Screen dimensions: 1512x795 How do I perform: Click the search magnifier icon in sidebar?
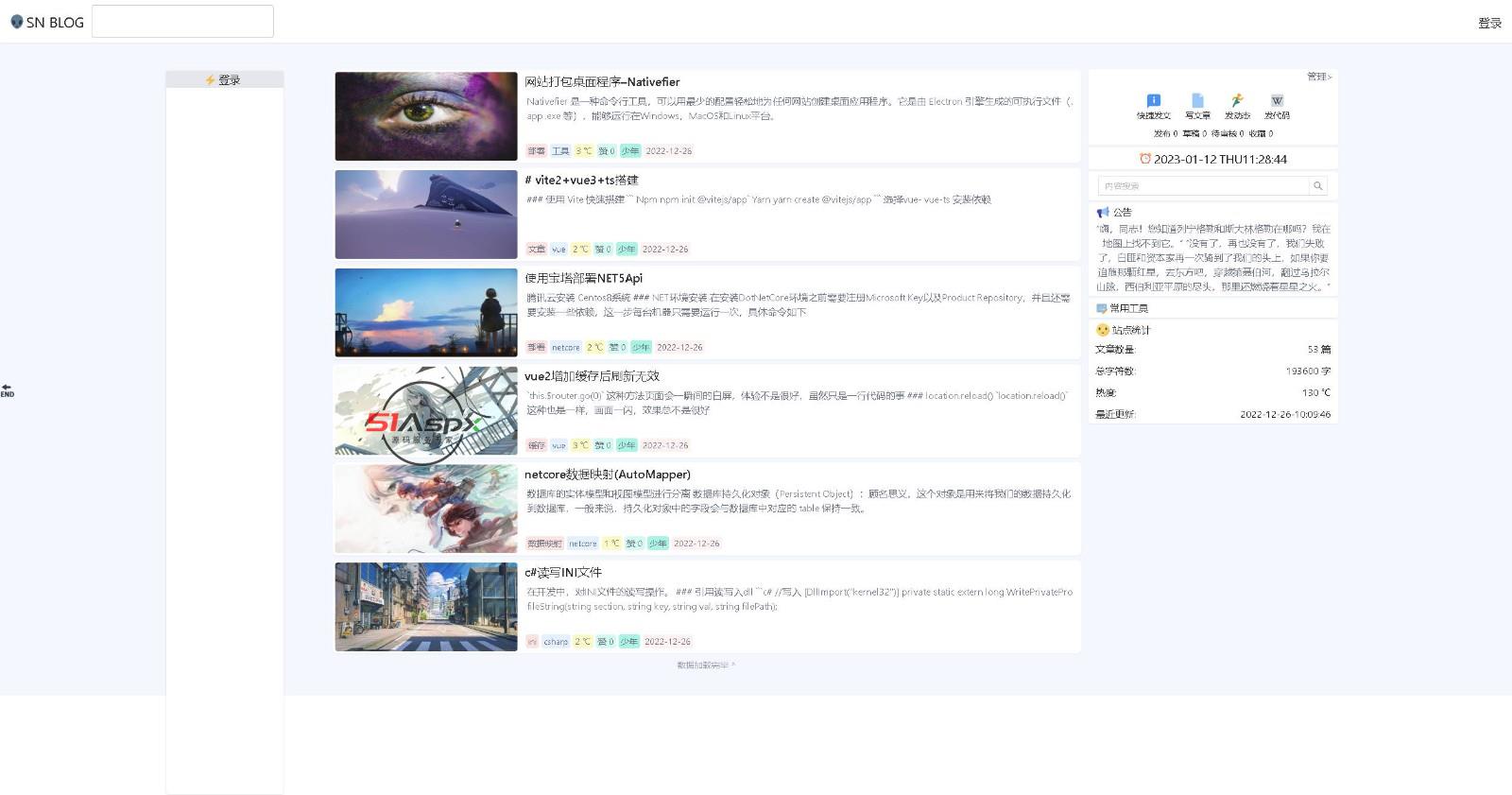[1317, 186]
